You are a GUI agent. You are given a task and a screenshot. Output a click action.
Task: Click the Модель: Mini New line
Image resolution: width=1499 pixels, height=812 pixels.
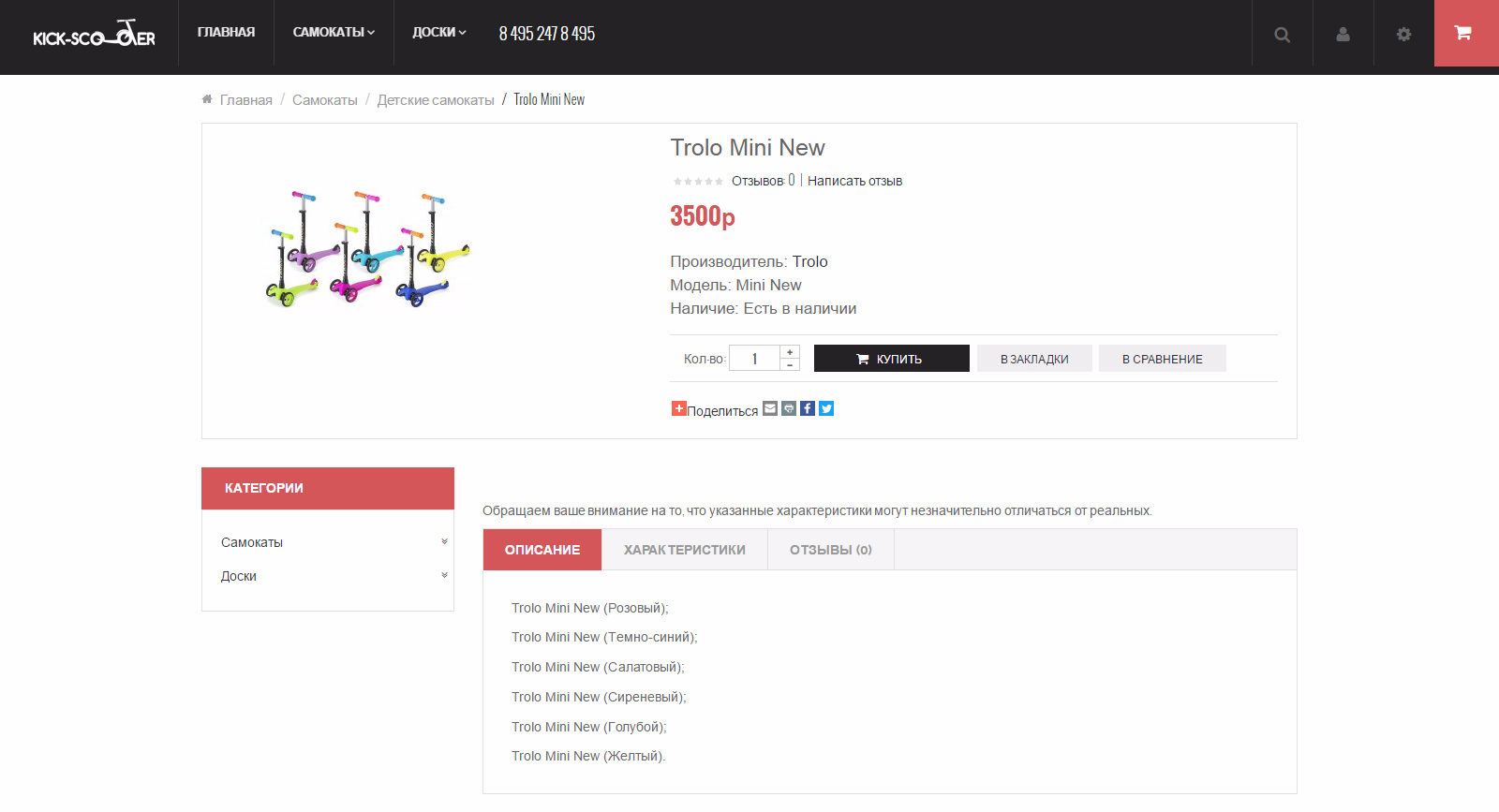(735, 285)
